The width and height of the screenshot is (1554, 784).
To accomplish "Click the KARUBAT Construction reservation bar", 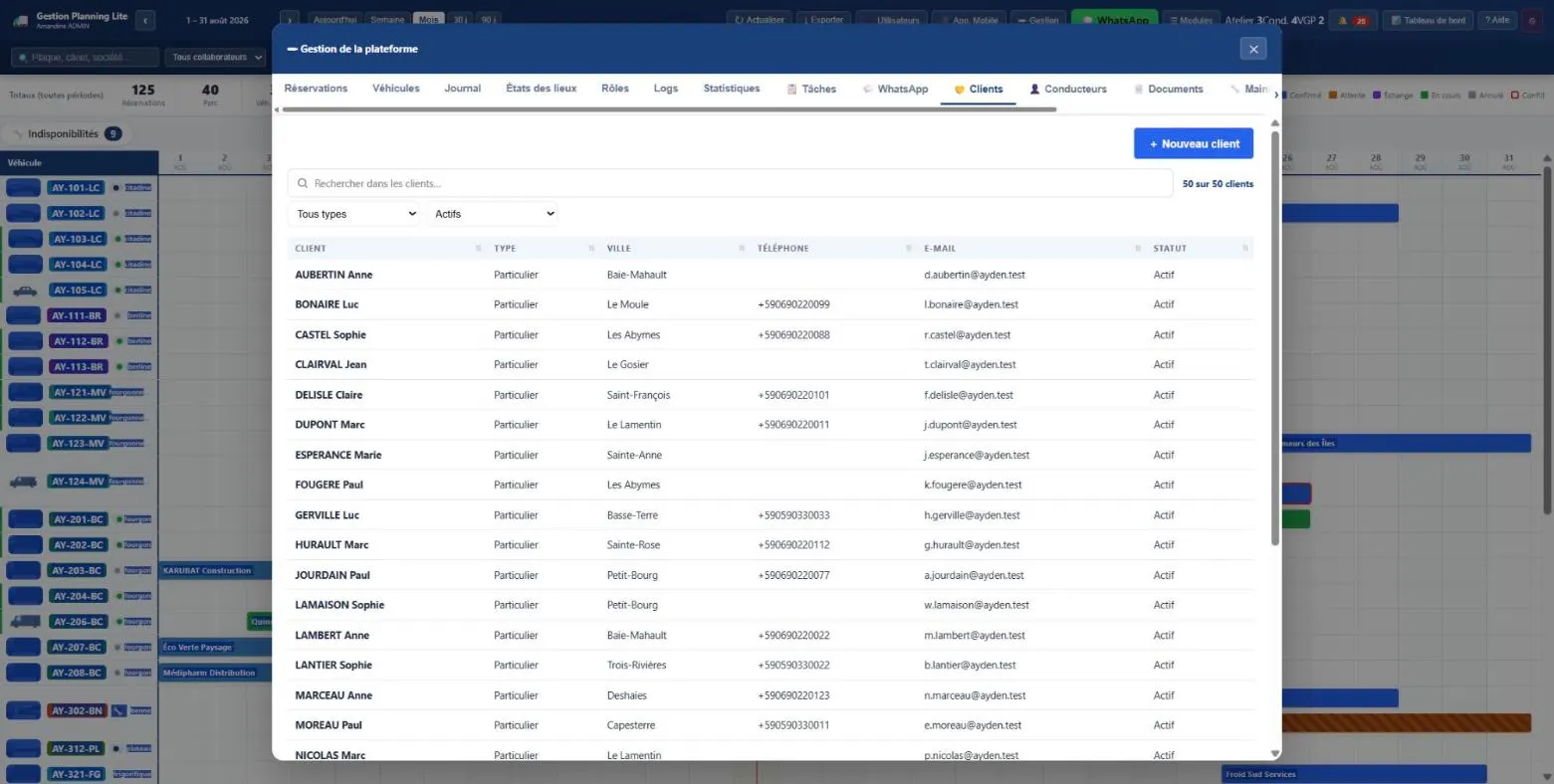I will click(215, 571).
